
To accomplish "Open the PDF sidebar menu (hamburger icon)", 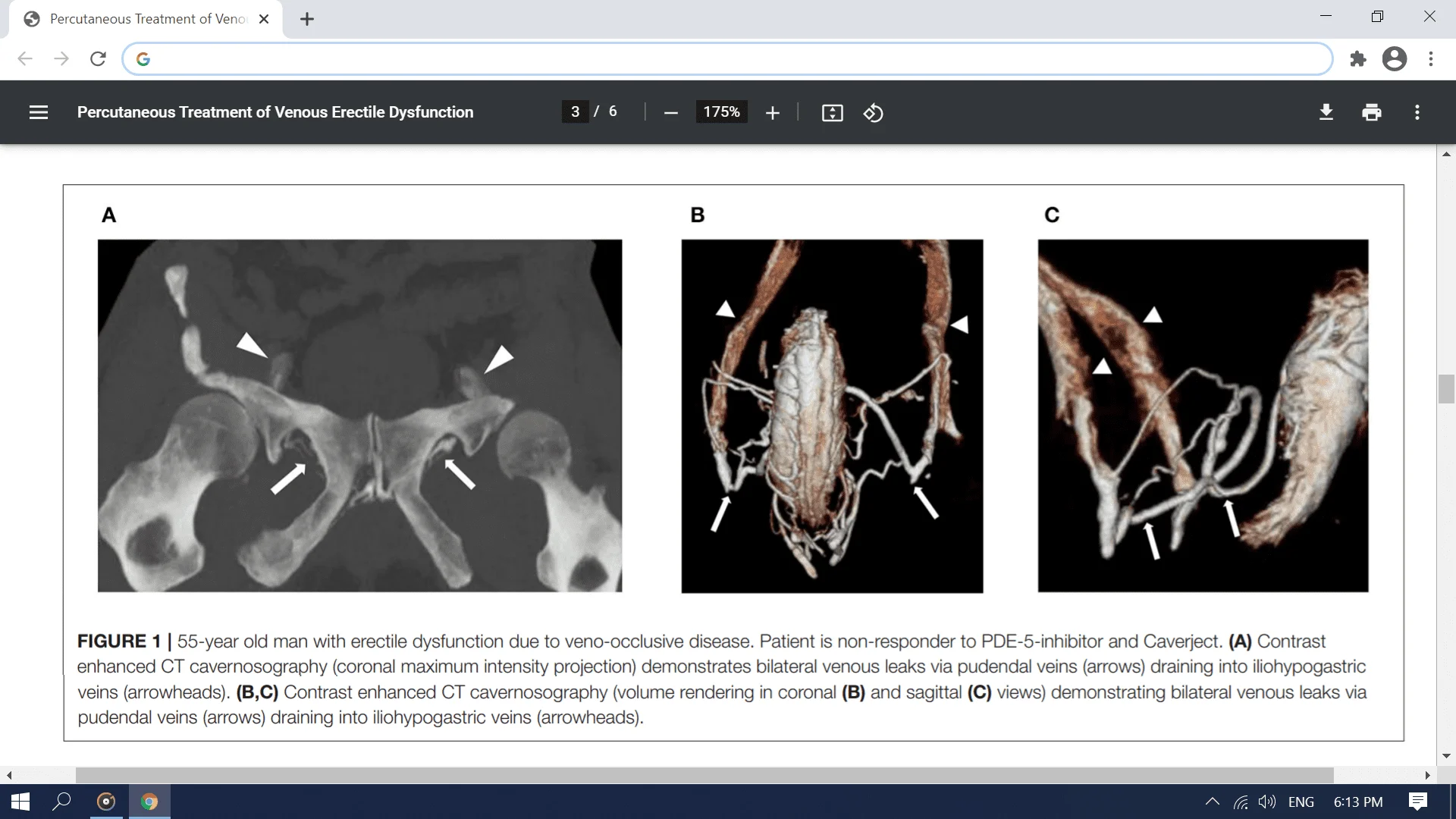I will coord(39,112).
